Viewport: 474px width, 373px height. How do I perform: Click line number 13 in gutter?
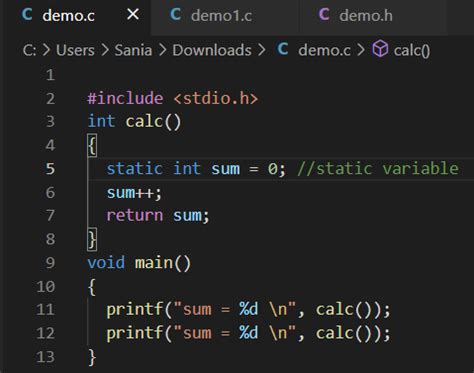pos(46,357)
